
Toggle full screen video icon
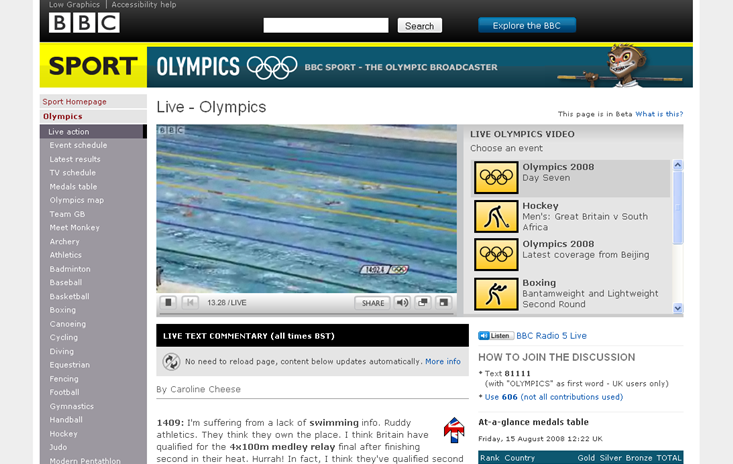444,303
